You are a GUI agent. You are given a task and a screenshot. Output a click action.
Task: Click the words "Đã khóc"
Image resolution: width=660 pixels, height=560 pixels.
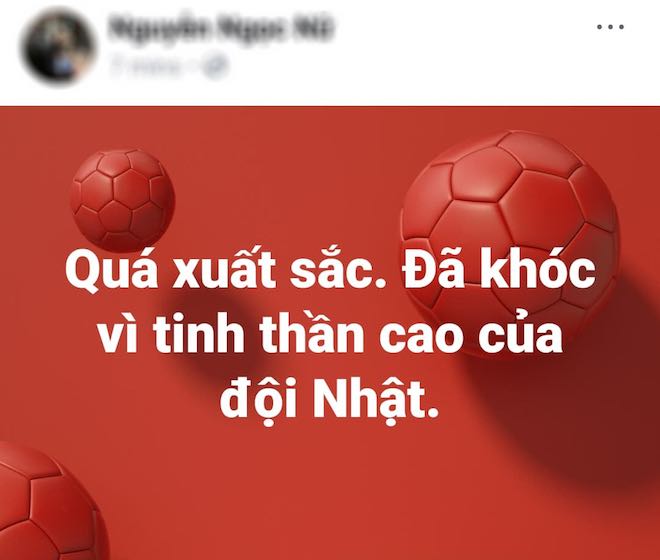498,270
